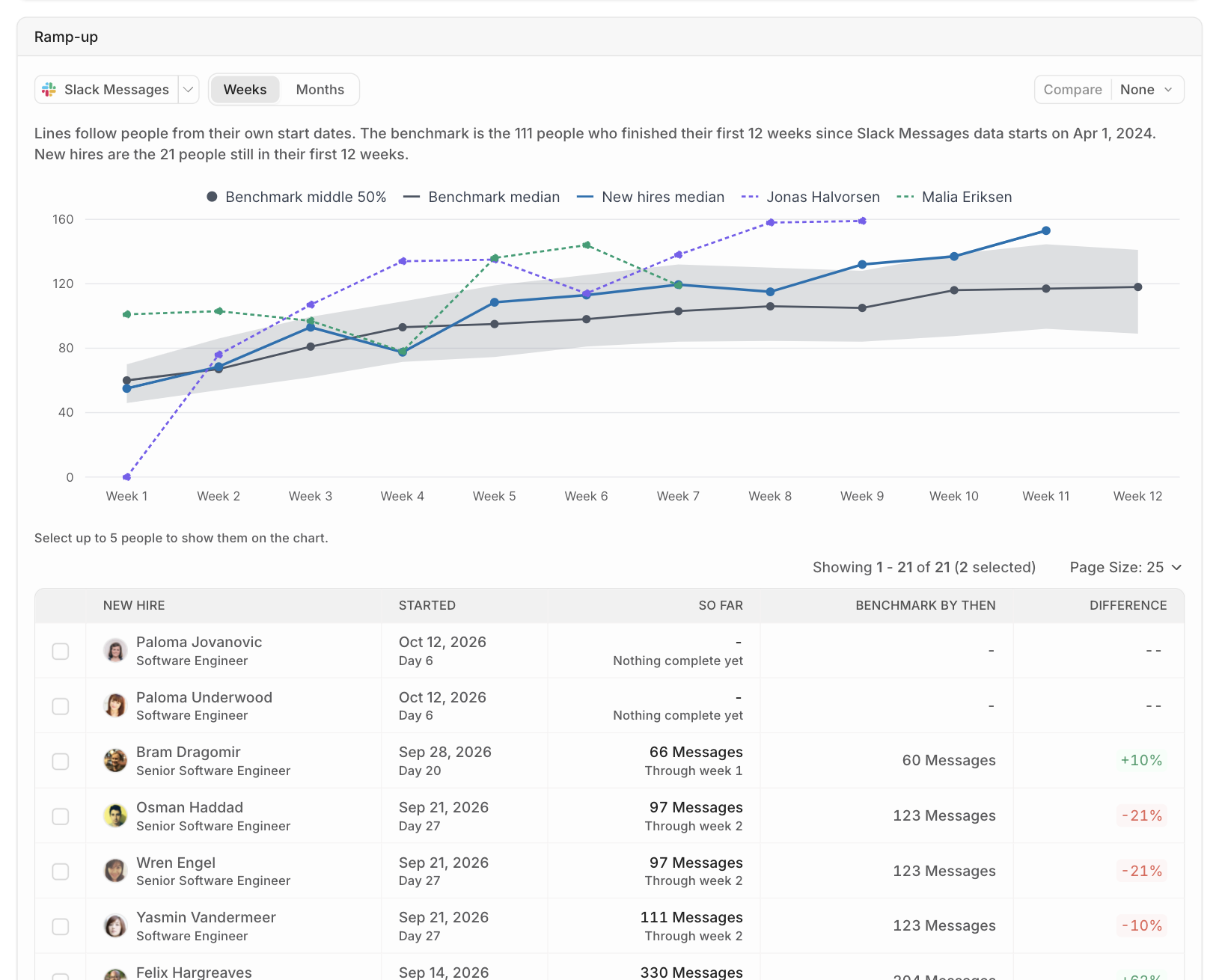Click the New hires median Week 11 point
Viewport: 1219px width, 980px height.
coord(1046,231)
